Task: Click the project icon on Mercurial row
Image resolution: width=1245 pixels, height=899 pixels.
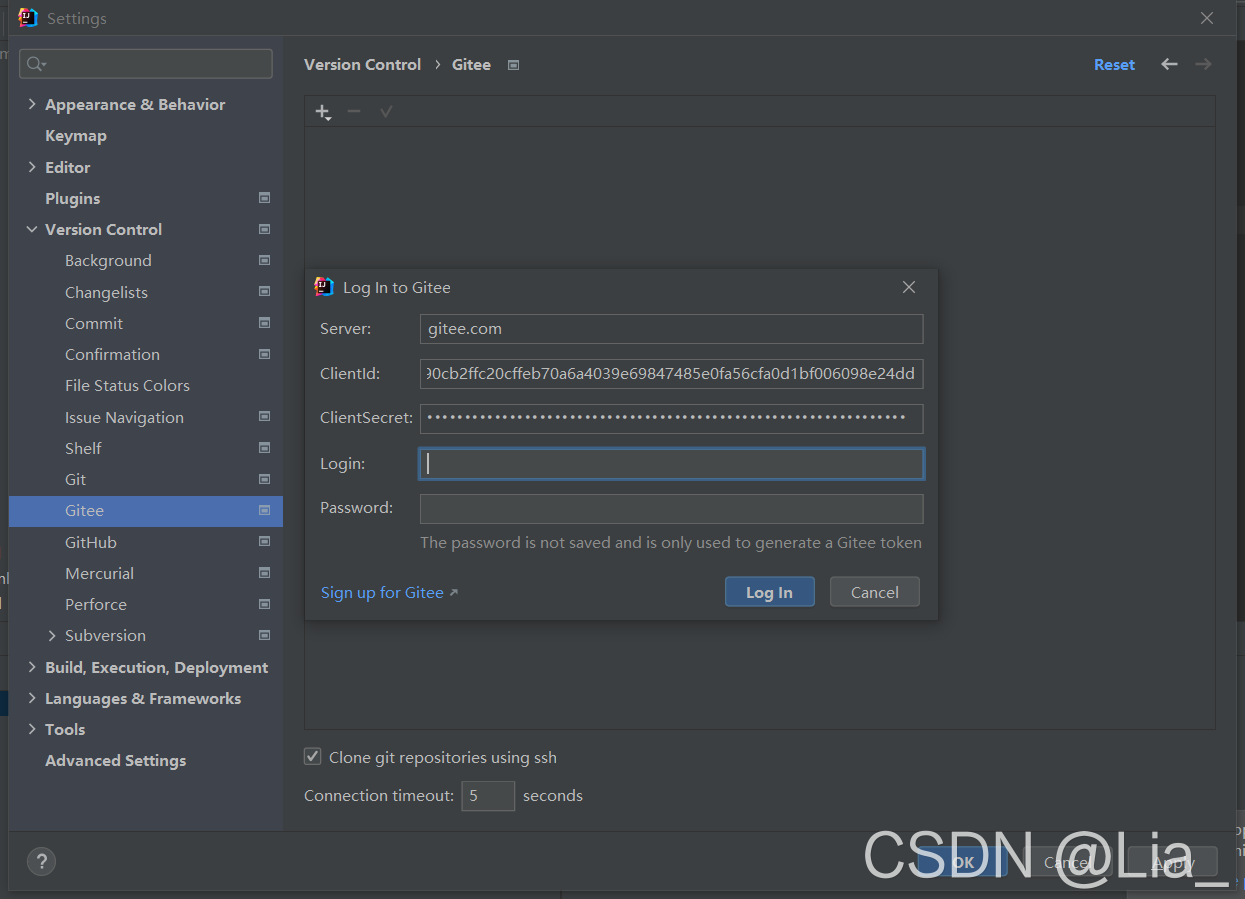Action: pos(264,573)
